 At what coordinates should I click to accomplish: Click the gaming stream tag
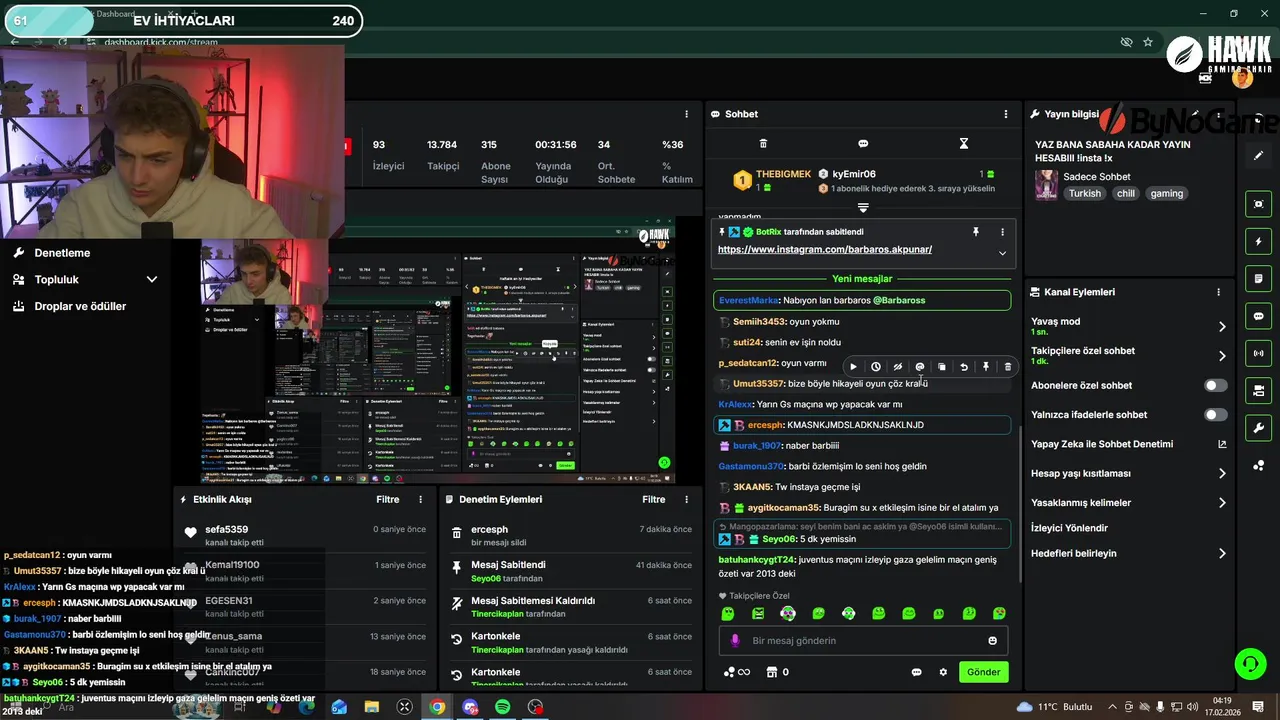(x=1166, y=194)
